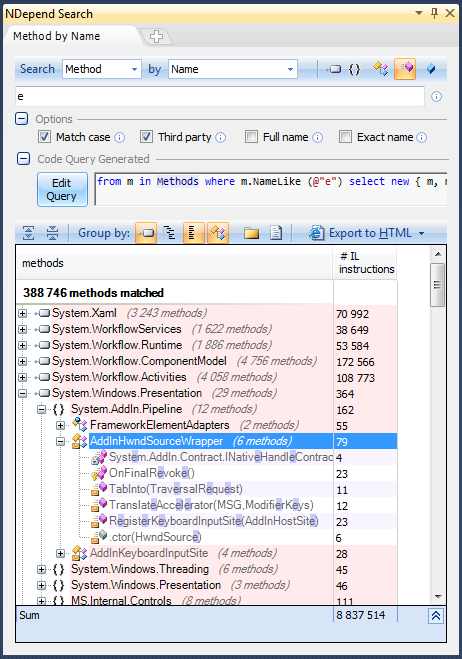The width and height of the screenshot is (462, 659).
Task: Click the info icon beside search text box
Action: [x=436, y=97]
